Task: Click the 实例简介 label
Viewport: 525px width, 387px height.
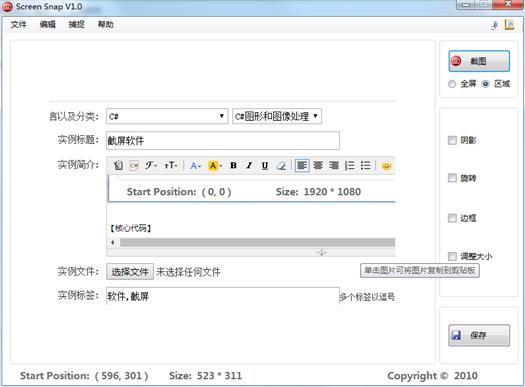Action: (78, 165)
